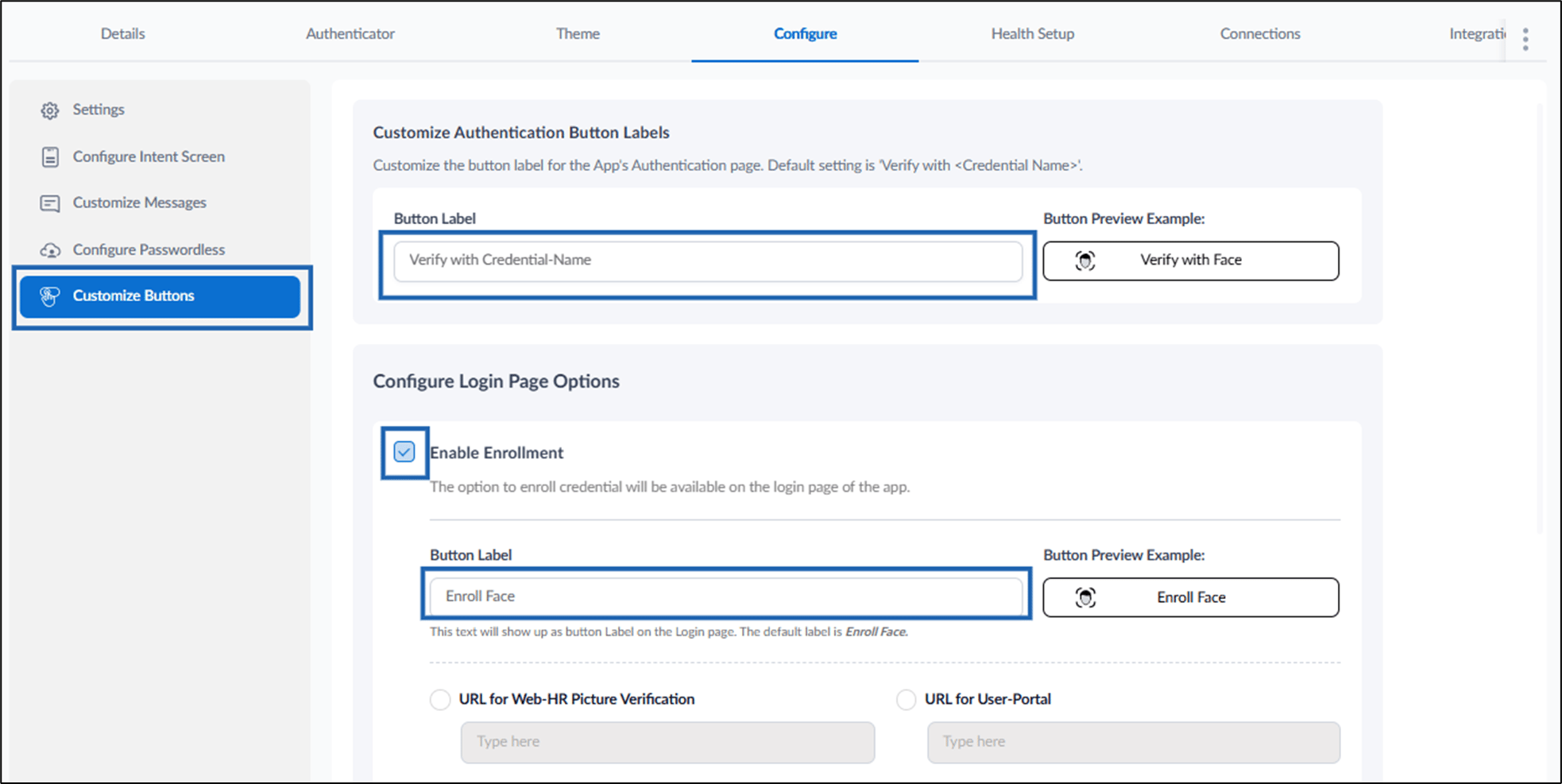1562x784 pixels.
Task: Focus the Enroll Face button label field
Action: tap(726, 597)
